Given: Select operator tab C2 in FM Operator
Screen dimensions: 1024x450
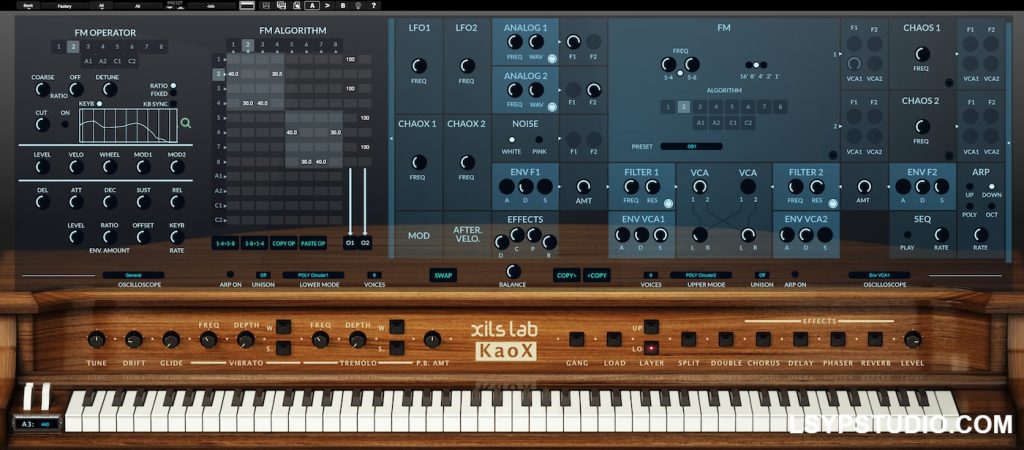Looking at the screenshot, I should [132, 61].
